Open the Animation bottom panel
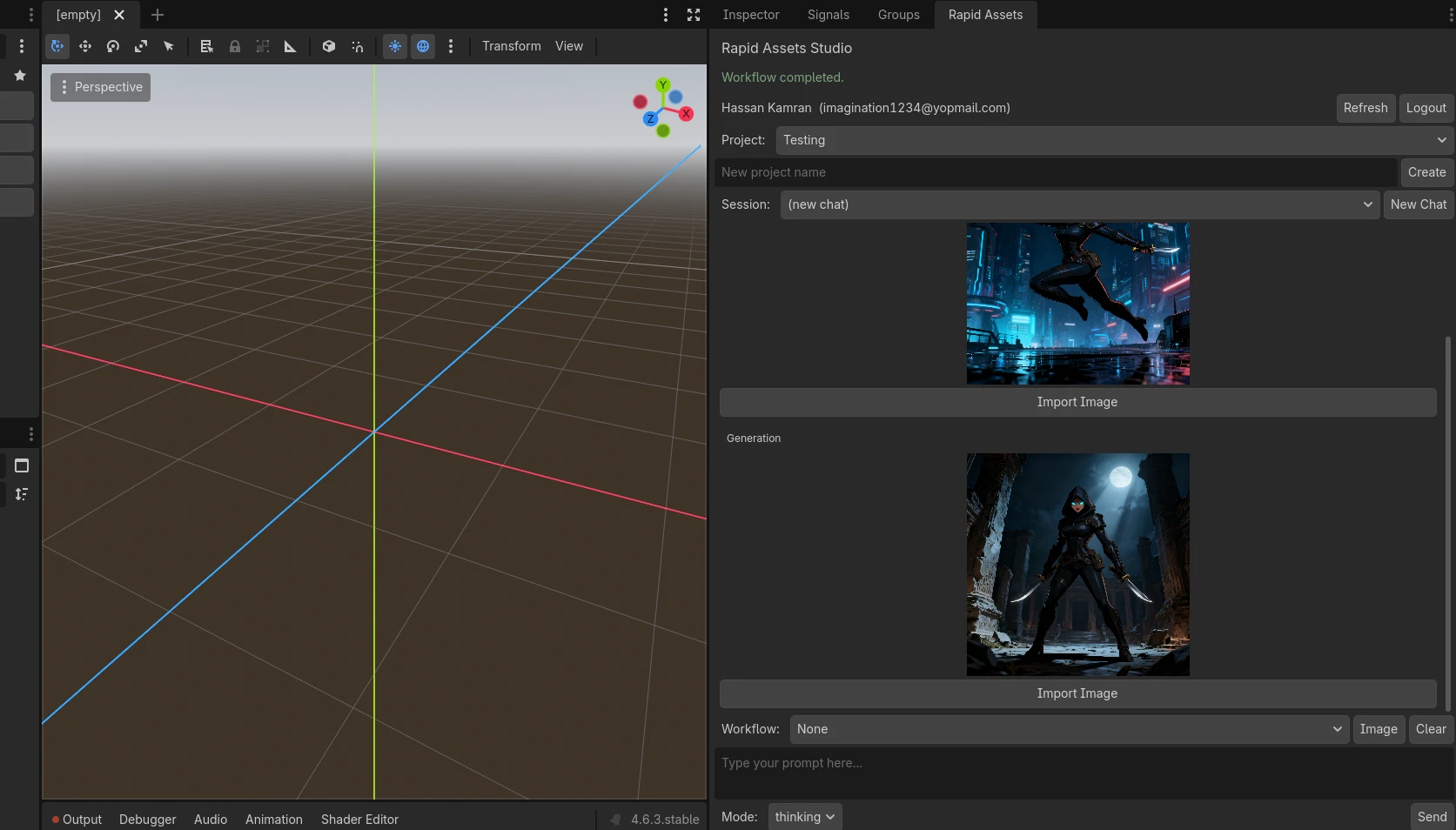This screenshot has width=1456, height=830. coord(274,820)
